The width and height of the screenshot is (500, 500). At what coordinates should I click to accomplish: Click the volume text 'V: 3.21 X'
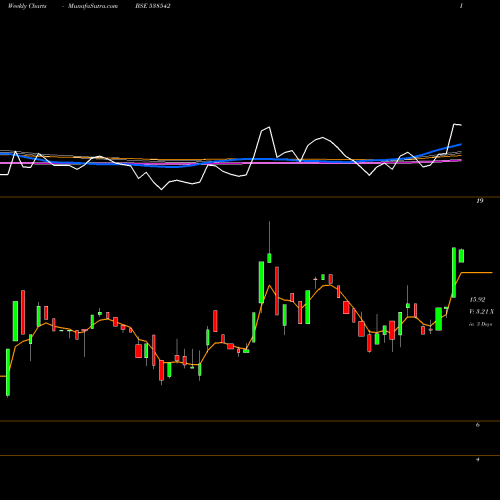(x=481, y=312)
